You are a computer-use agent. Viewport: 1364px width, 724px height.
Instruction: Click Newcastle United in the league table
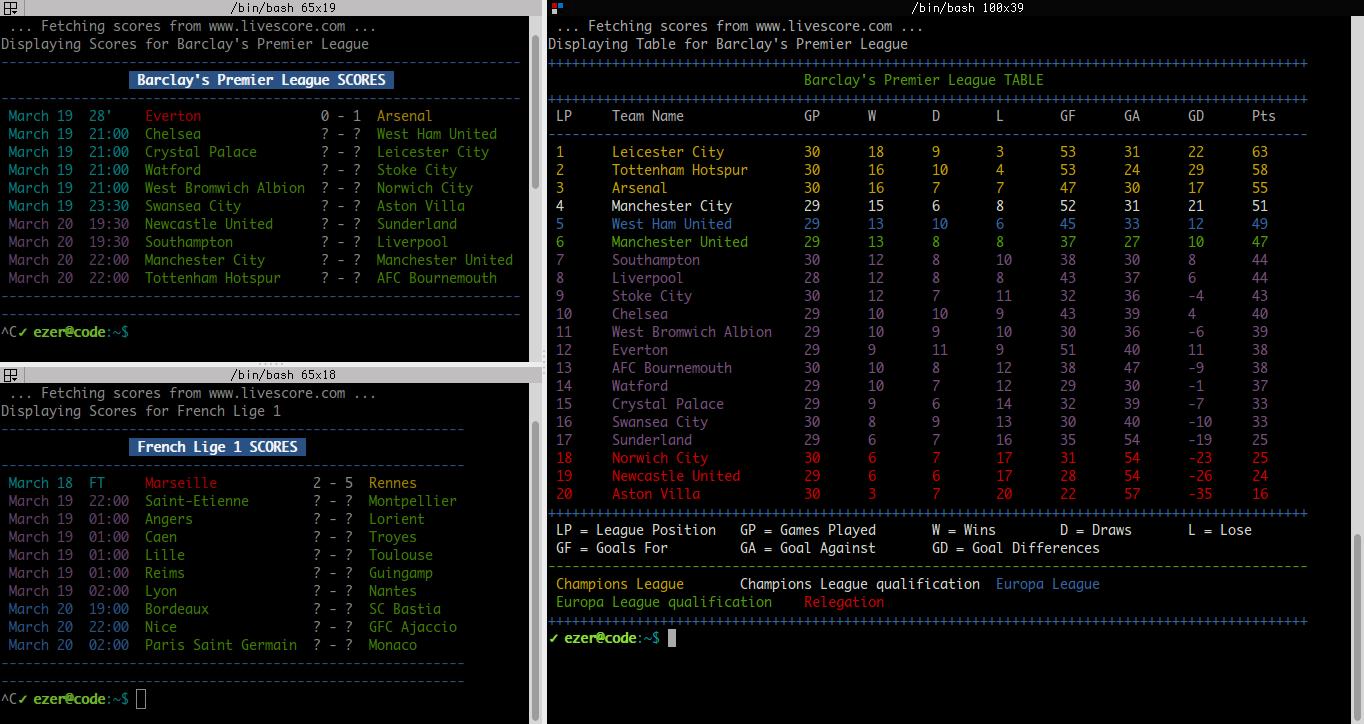676,476
